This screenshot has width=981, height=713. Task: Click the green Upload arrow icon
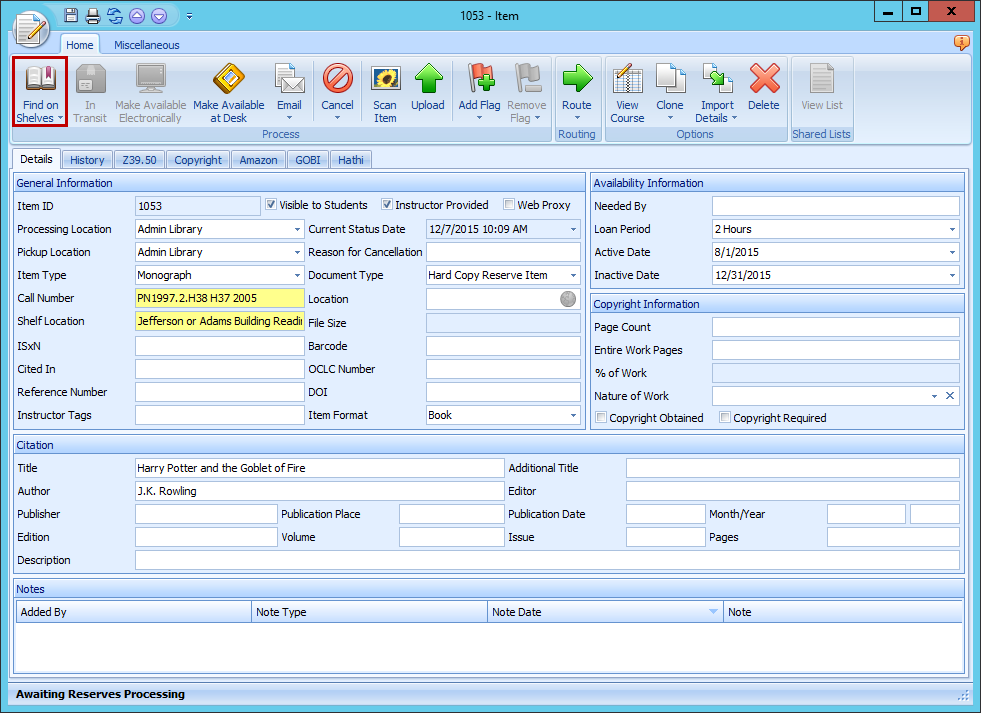(x=428, y=80)
